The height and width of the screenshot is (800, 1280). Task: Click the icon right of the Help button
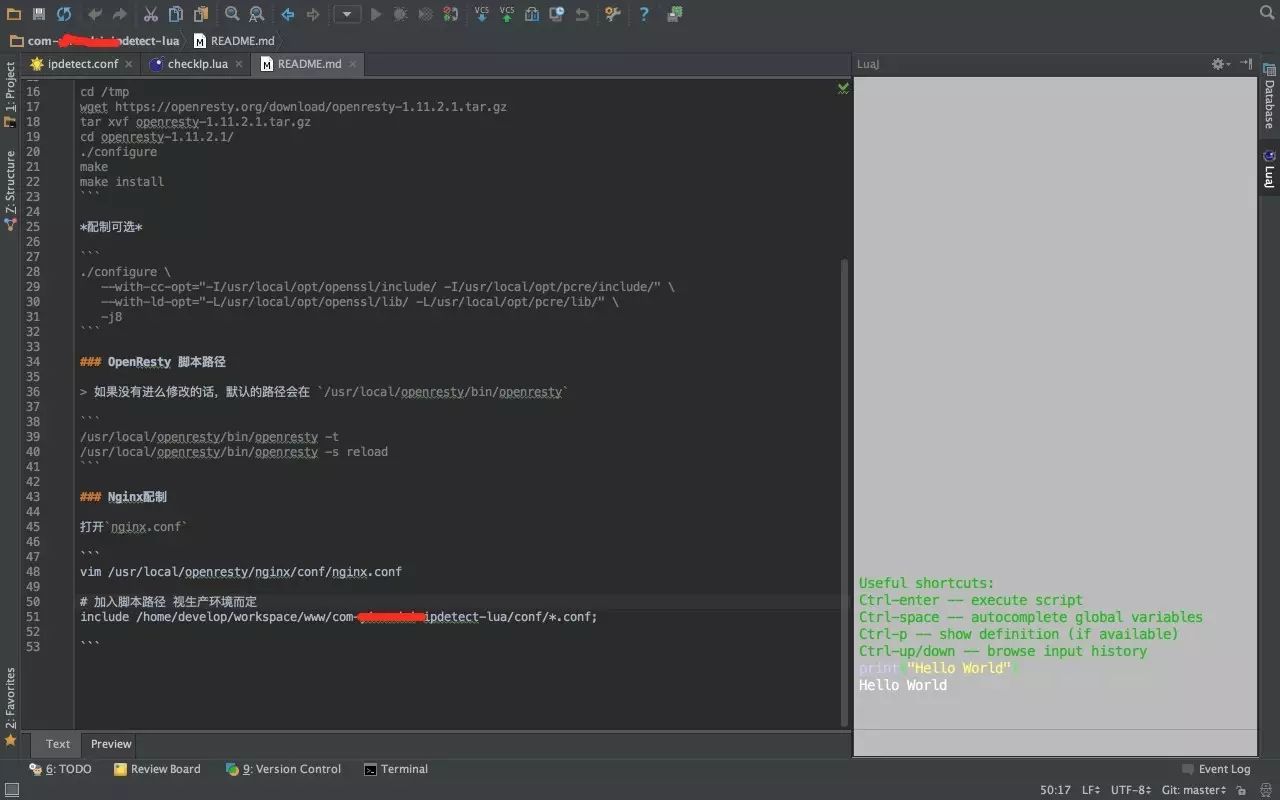(675, 14)
